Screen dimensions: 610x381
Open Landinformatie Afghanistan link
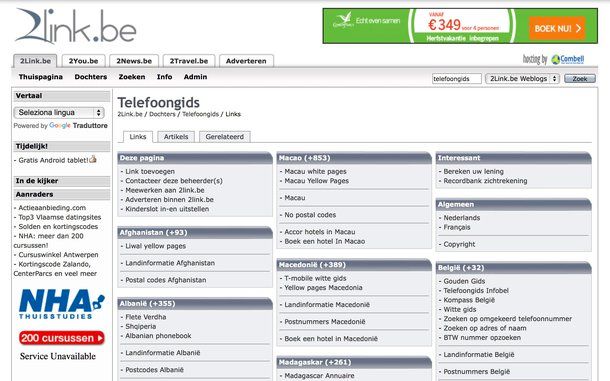[x=170, y=263]
